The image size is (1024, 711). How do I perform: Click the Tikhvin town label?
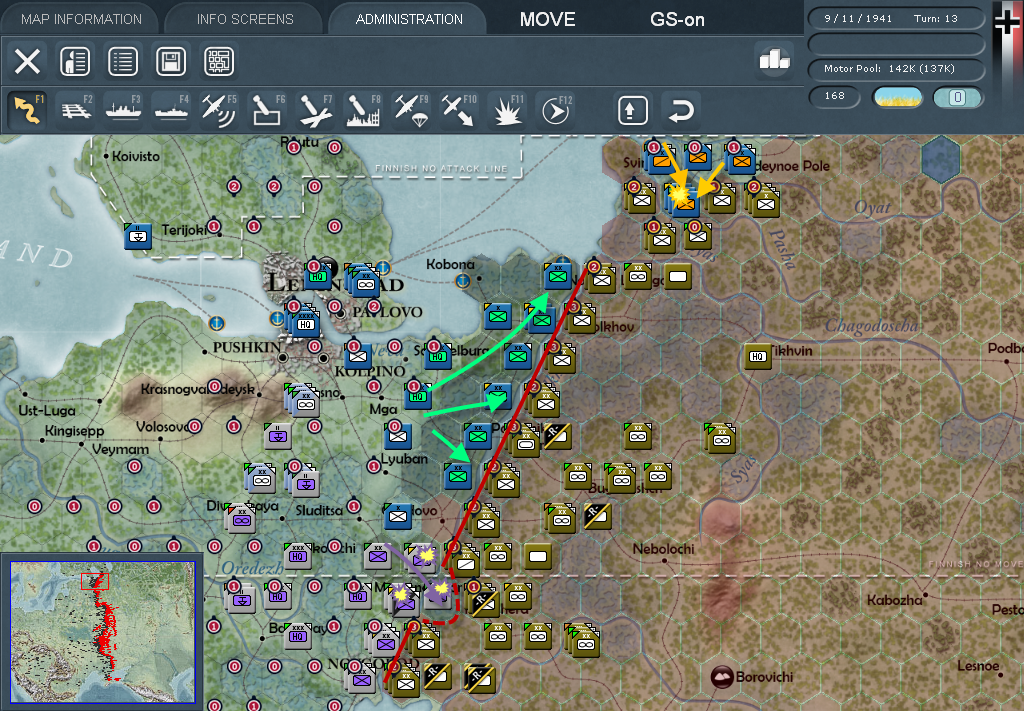pos(792,351)
